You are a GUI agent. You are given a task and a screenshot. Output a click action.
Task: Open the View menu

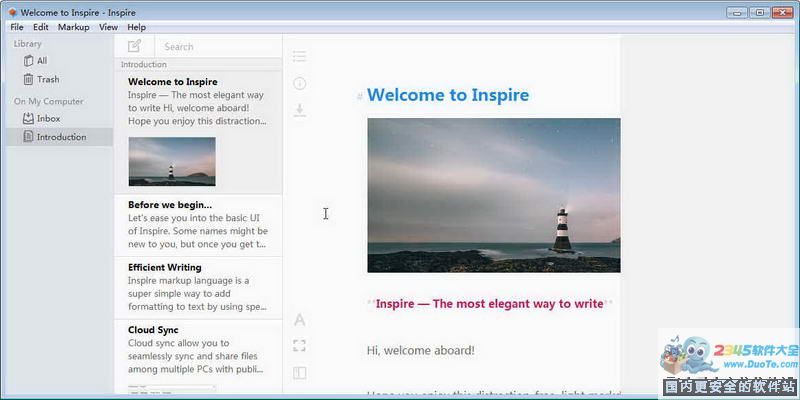108,27
